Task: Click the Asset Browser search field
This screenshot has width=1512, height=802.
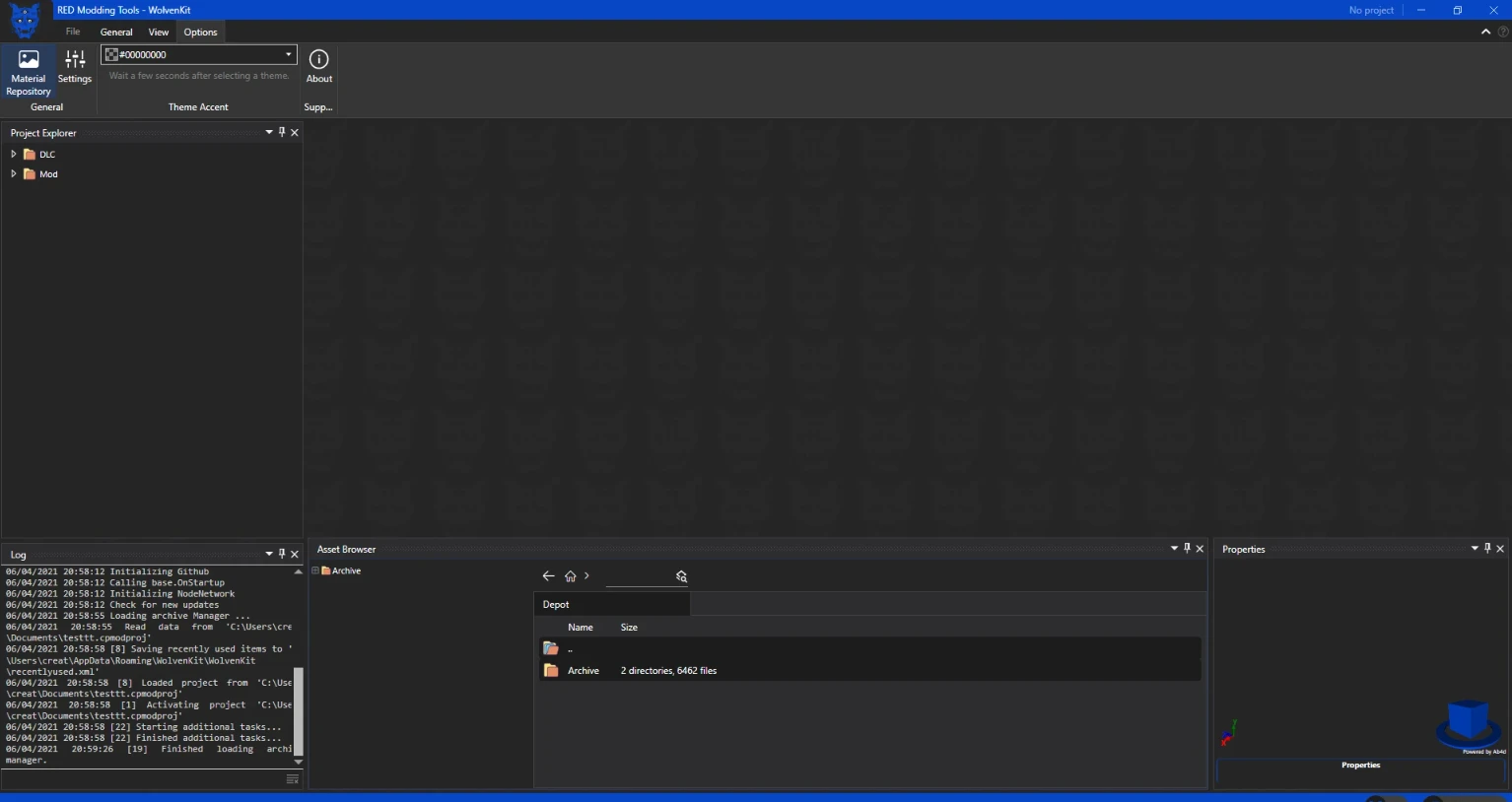Action: point(639,576)
